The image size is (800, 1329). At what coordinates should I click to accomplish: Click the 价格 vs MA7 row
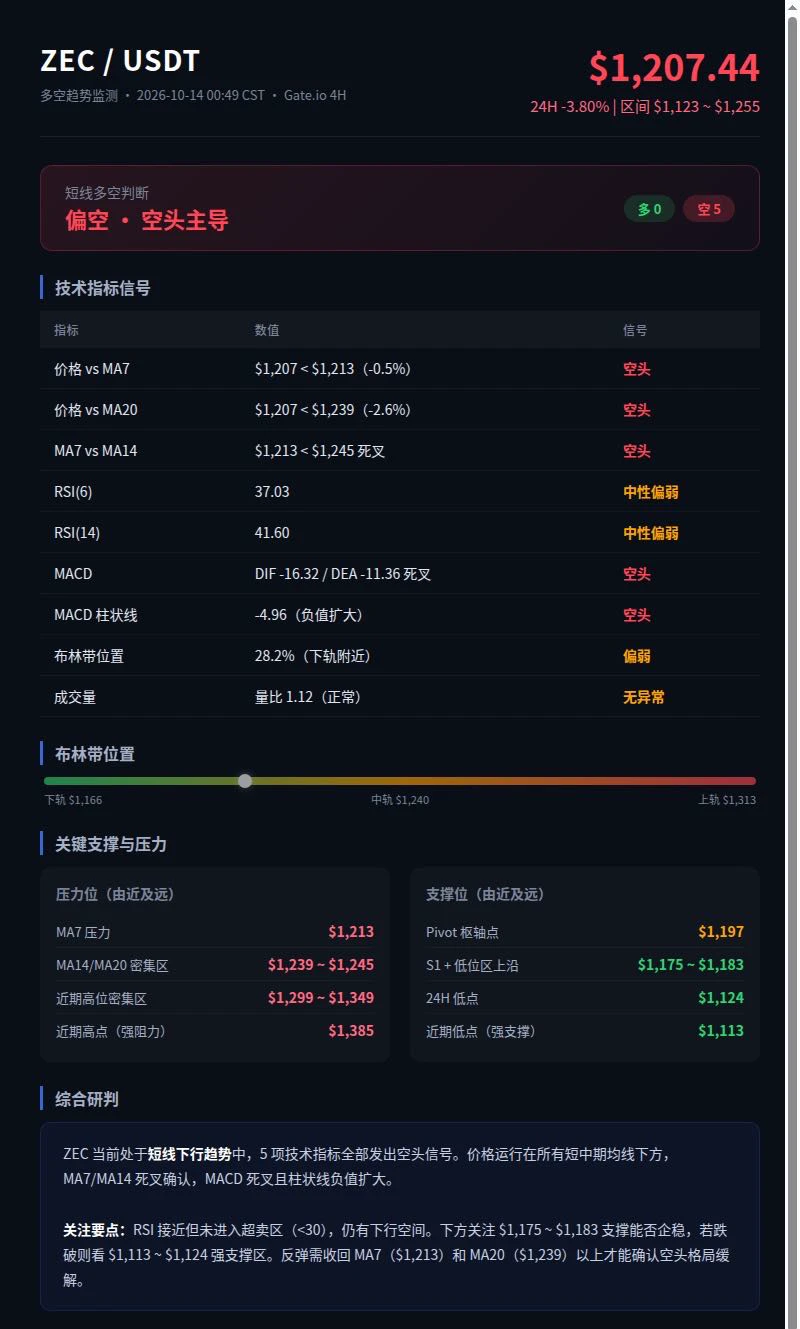tap(400, 369)
